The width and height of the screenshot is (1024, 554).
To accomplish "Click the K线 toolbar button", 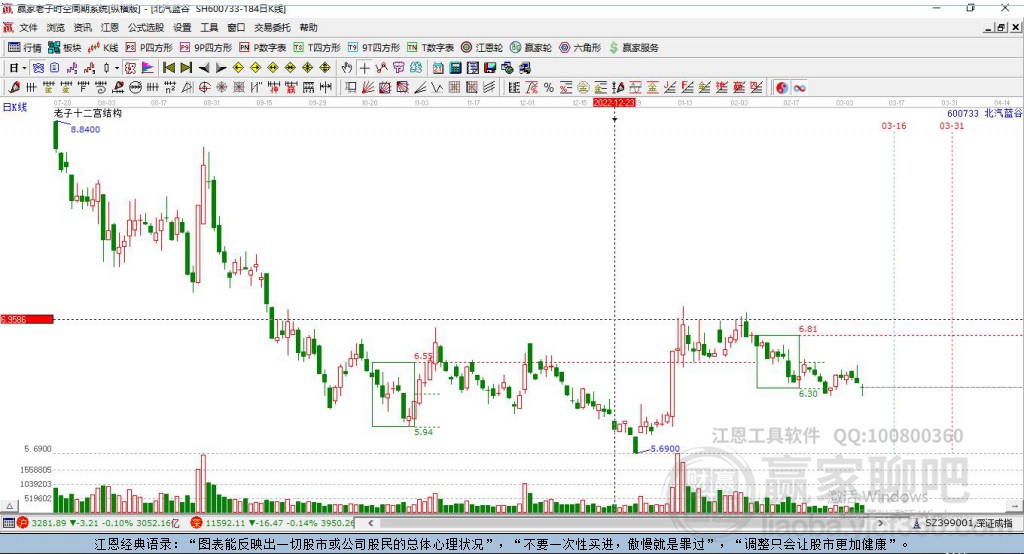I will (103, 48).
